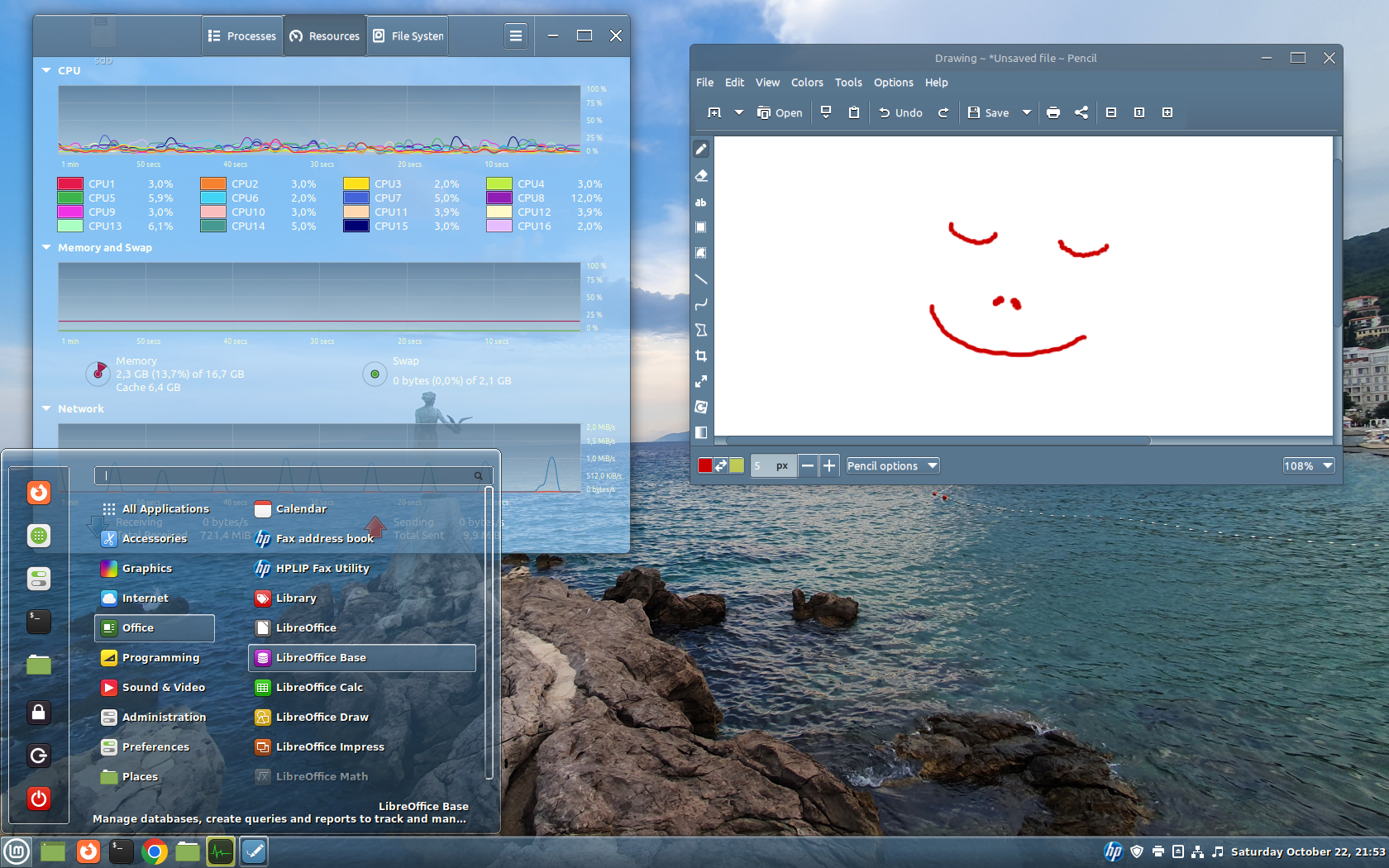The image size is (1389, 868).
Task: Open System Monitor hamburger menu
Action: [516, 36]
